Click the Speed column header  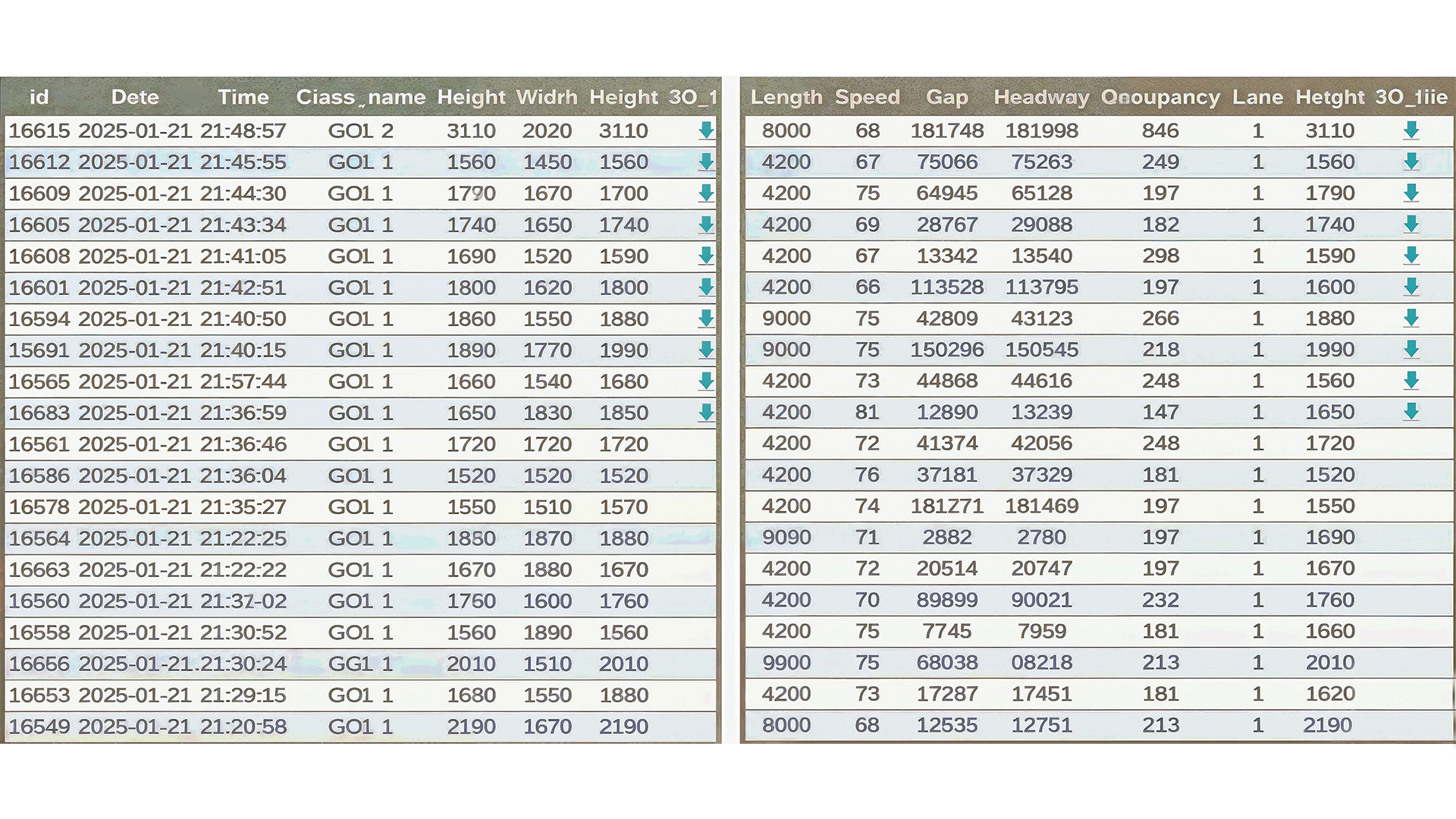867,97
